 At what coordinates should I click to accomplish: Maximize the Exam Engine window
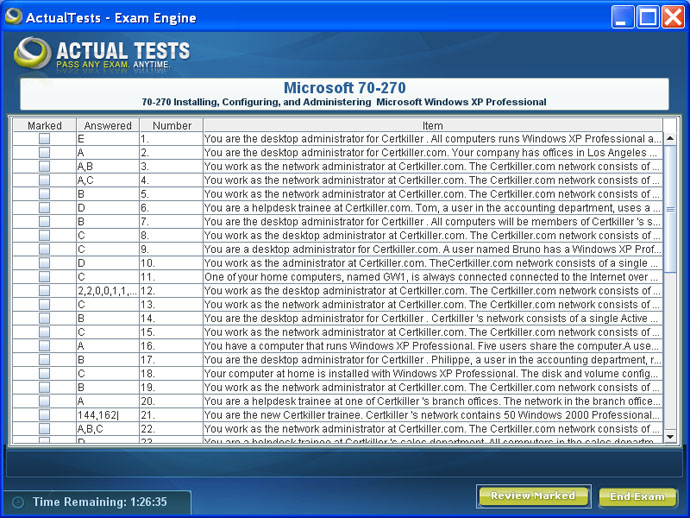pyautogui.click(x=648, y=18)
